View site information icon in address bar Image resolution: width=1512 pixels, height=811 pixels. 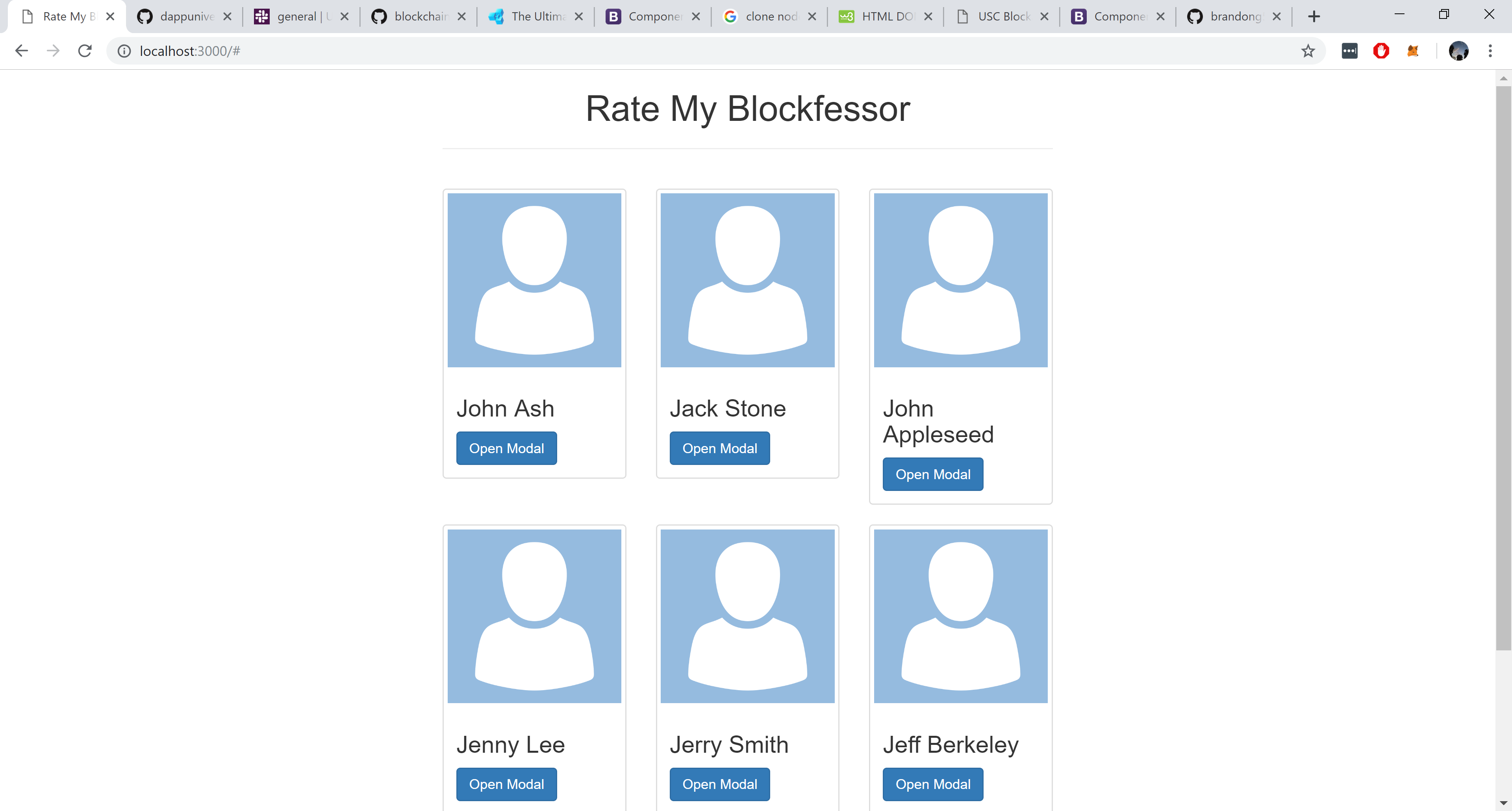pyautogui.click(x=124, y=51)
